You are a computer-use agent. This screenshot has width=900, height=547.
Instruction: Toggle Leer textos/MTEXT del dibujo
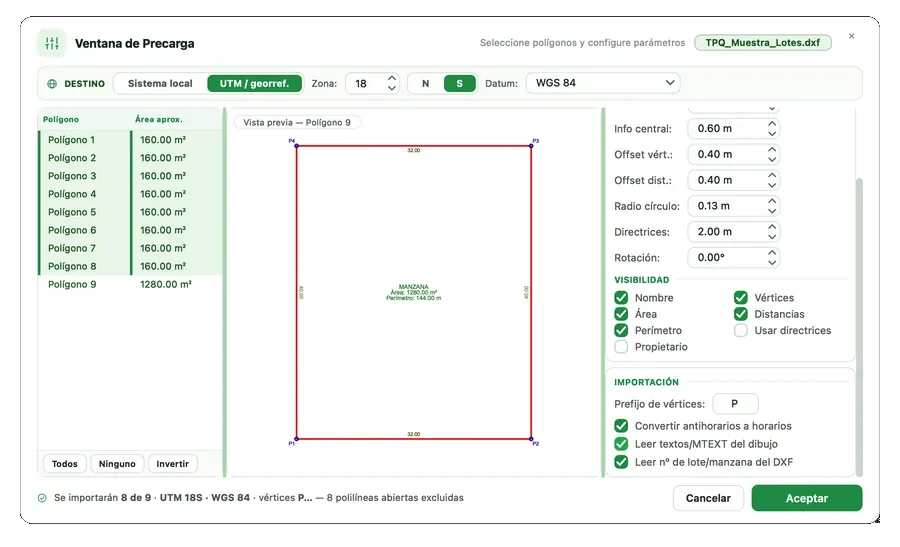click(621, 444)
